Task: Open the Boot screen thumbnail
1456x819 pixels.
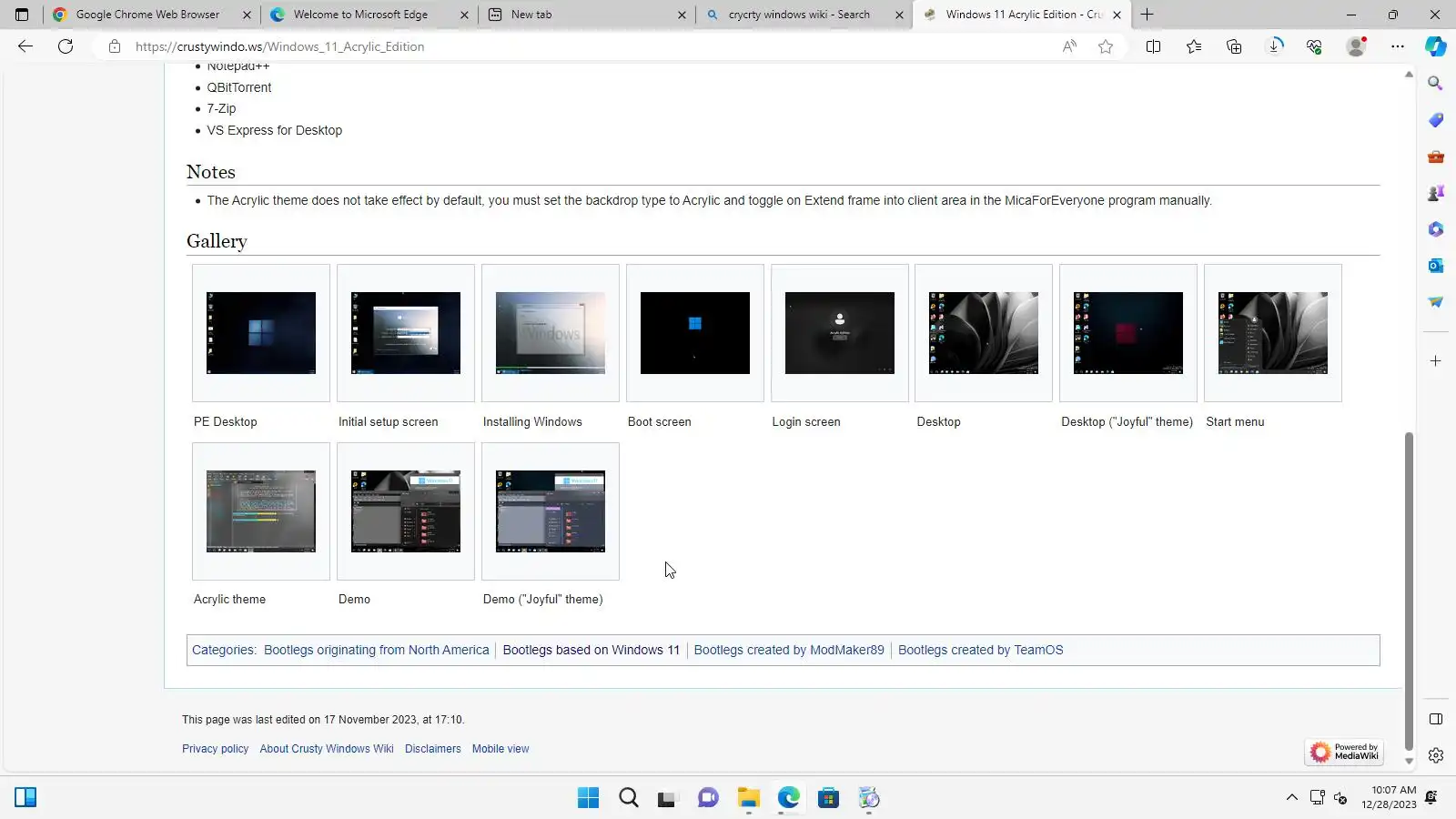Action: (x=695, y=333)
